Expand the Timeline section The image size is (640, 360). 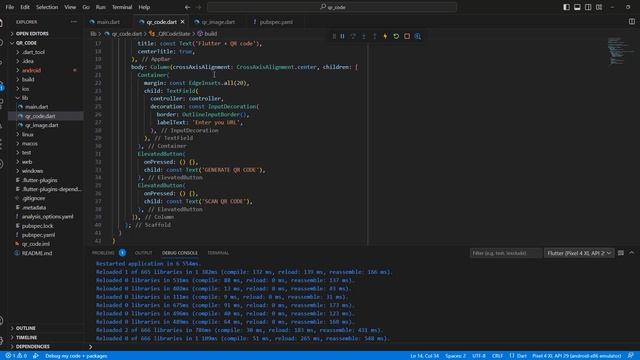tap(46, 338)
